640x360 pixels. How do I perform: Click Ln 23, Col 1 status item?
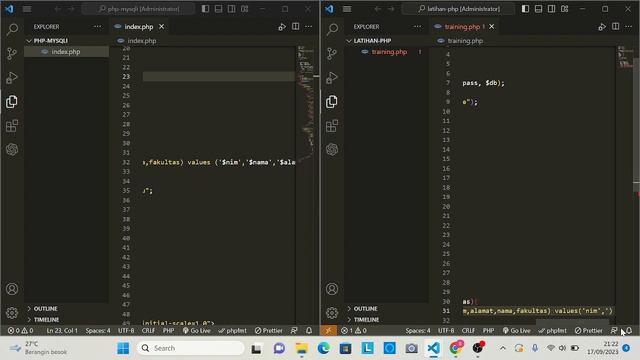tap(62, 330)
